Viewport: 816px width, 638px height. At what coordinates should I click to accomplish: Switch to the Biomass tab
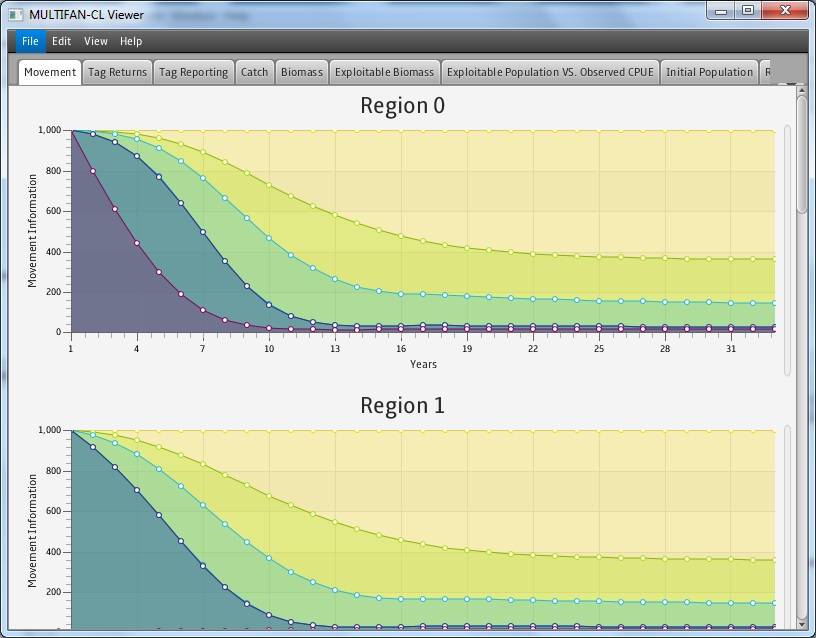click(x=302, y=72)
